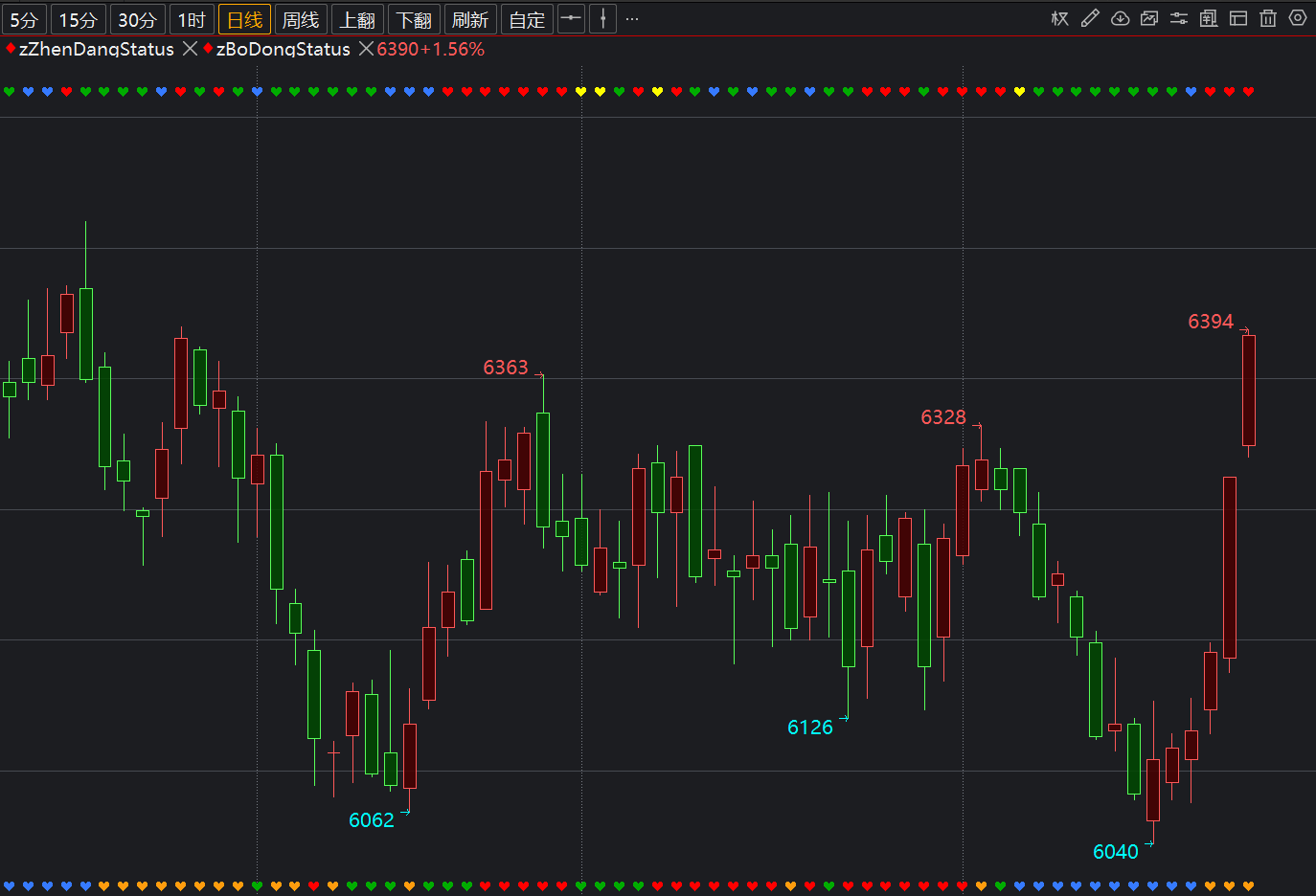Select the 日线 daily timeframe tab

pyautogui.click(x=244, y=19)
